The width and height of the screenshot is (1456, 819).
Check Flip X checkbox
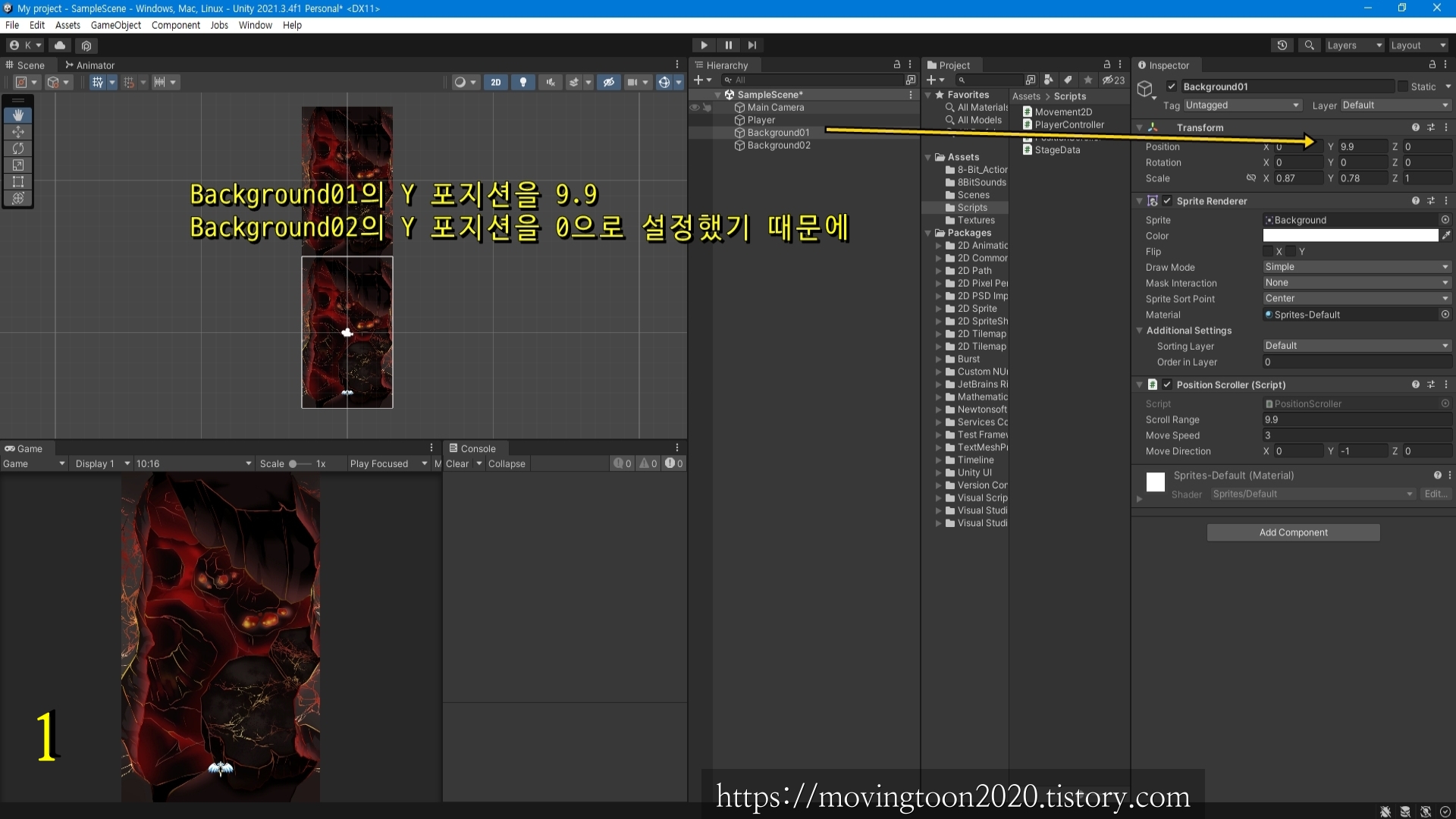coord(1268,252)
